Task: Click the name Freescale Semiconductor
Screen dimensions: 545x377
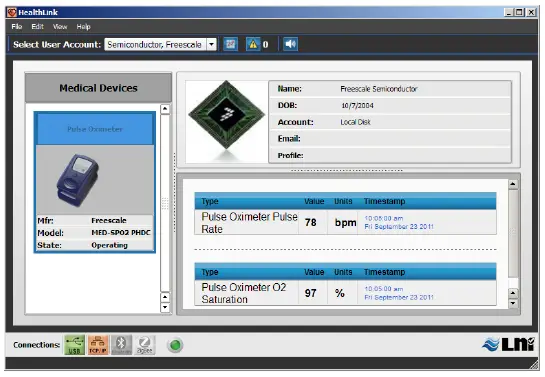Action: (x=379, y=89)
